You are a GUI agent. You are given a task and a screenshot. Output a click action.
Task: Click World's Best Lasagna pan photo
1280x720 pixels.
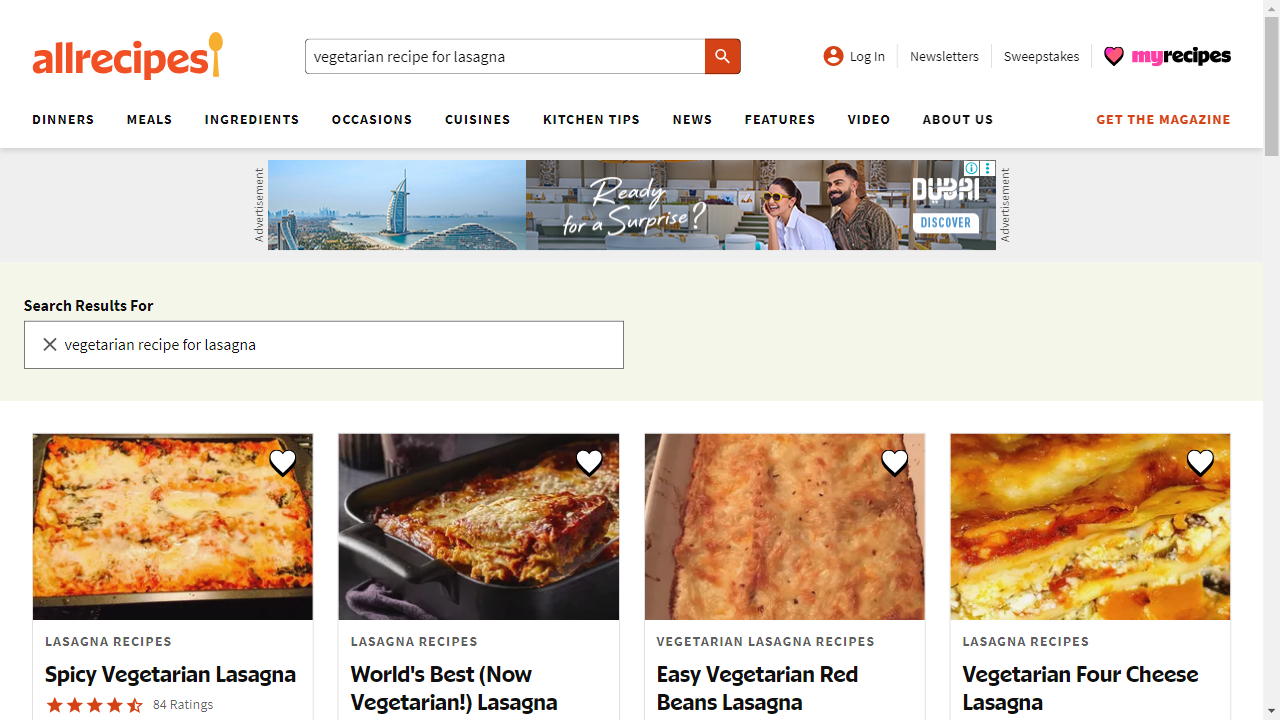pyautogui.click(x=479, y=527)
